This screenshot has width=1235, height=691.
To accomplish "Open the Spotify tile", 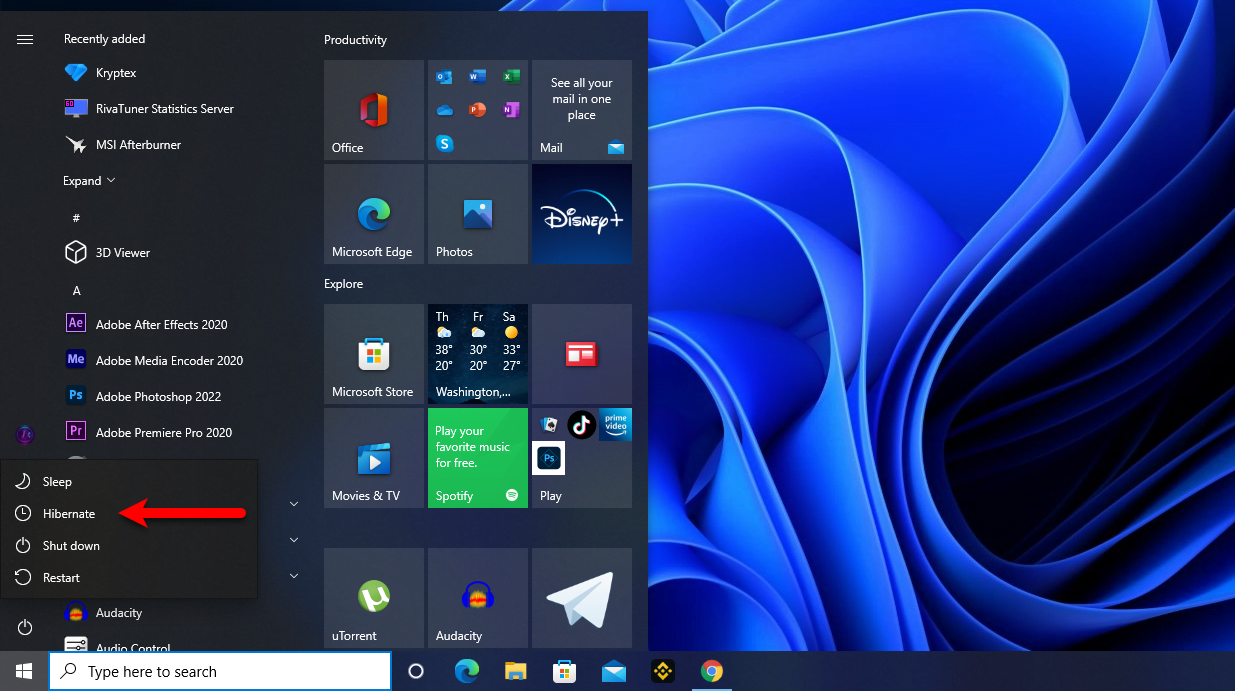I will 478,458.
